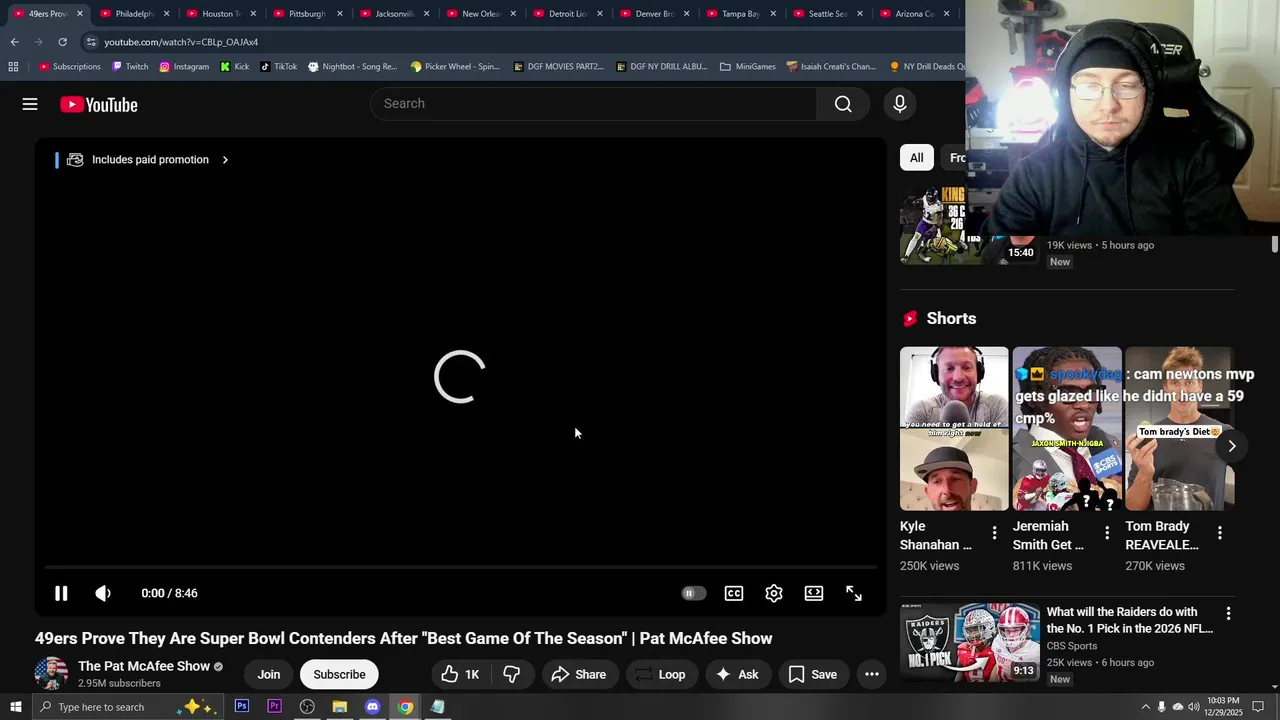Screen dimensions: 1280x720
Task: Enter full screen mode
Action: [854, 593]
